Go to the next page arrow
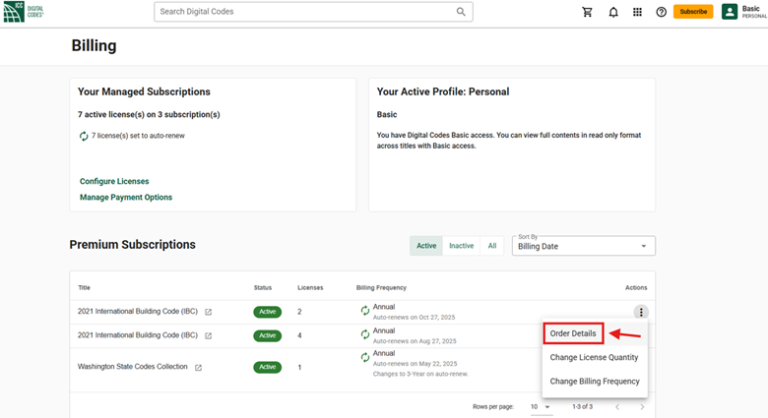This screenshot has width=768, height=418. [642, 407]
